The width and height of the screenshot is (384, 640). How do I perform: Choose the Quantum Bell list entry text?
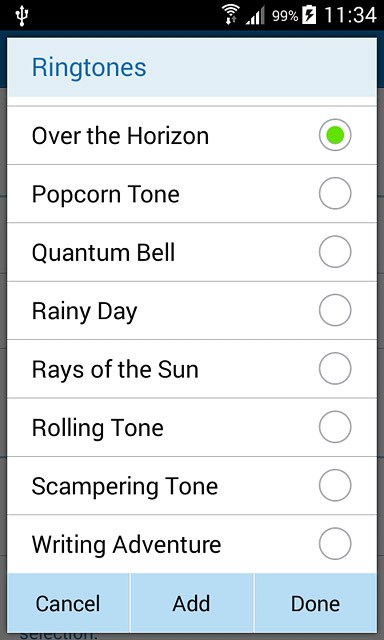click(104, 253)
